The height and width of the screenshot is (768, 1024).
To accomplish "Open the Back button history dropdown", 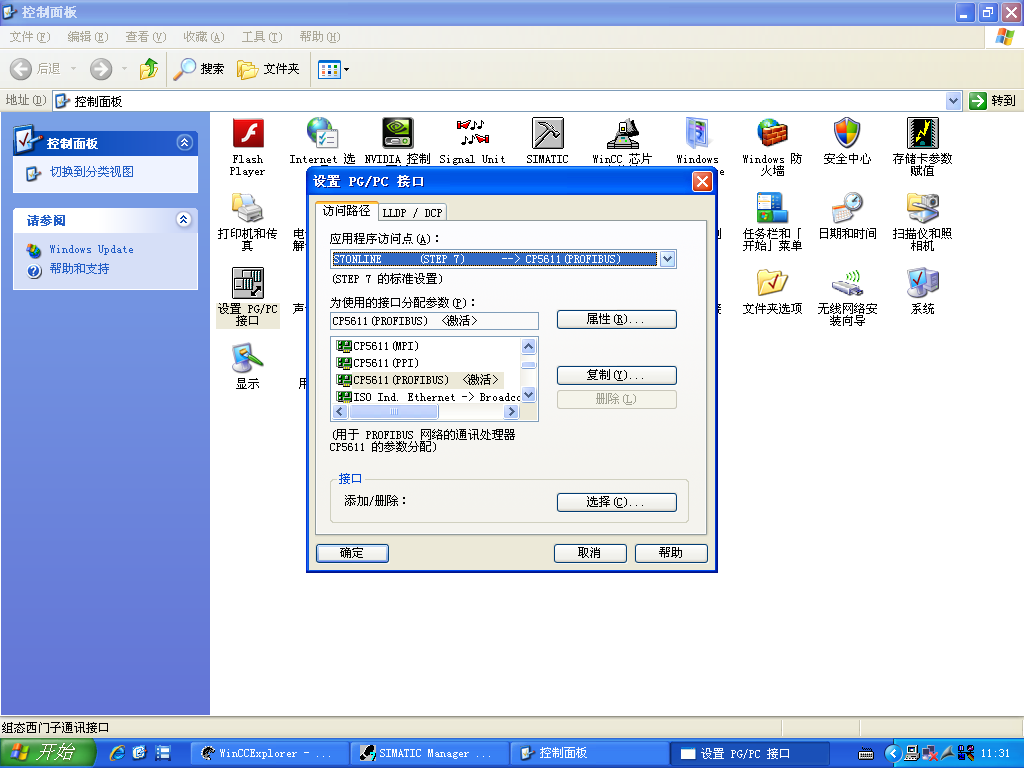I will [73, 69].
